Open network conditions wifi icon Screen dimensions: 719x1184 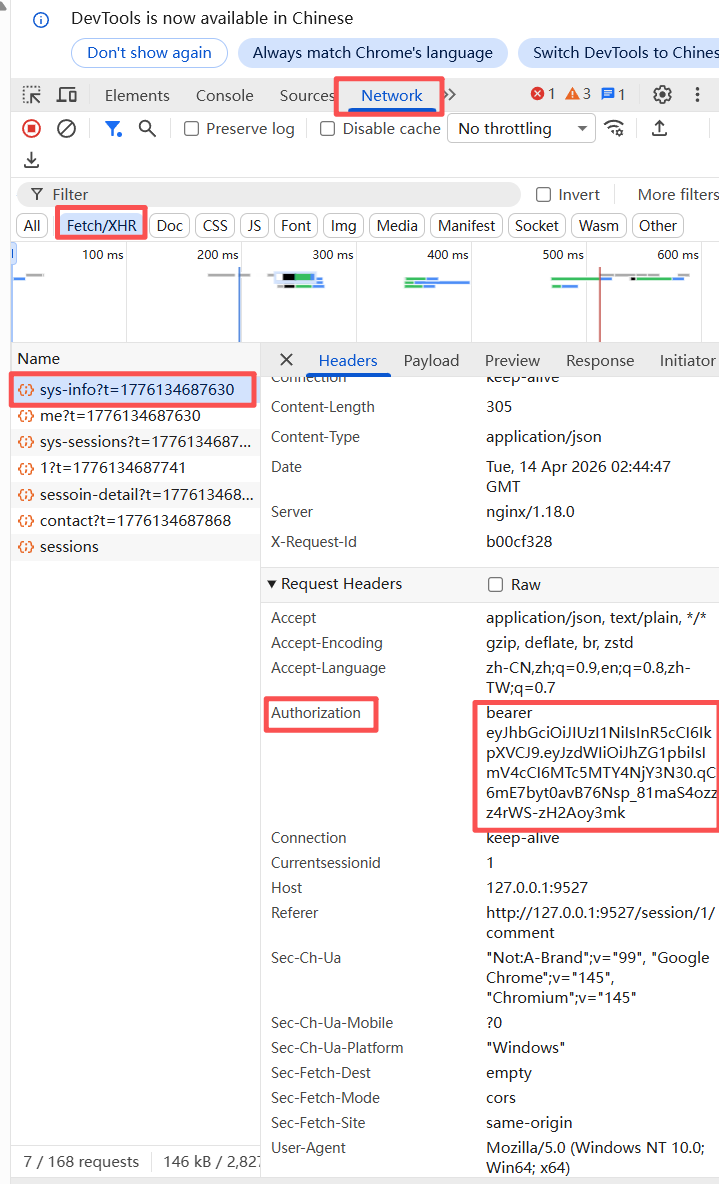[x=614, y=128]
